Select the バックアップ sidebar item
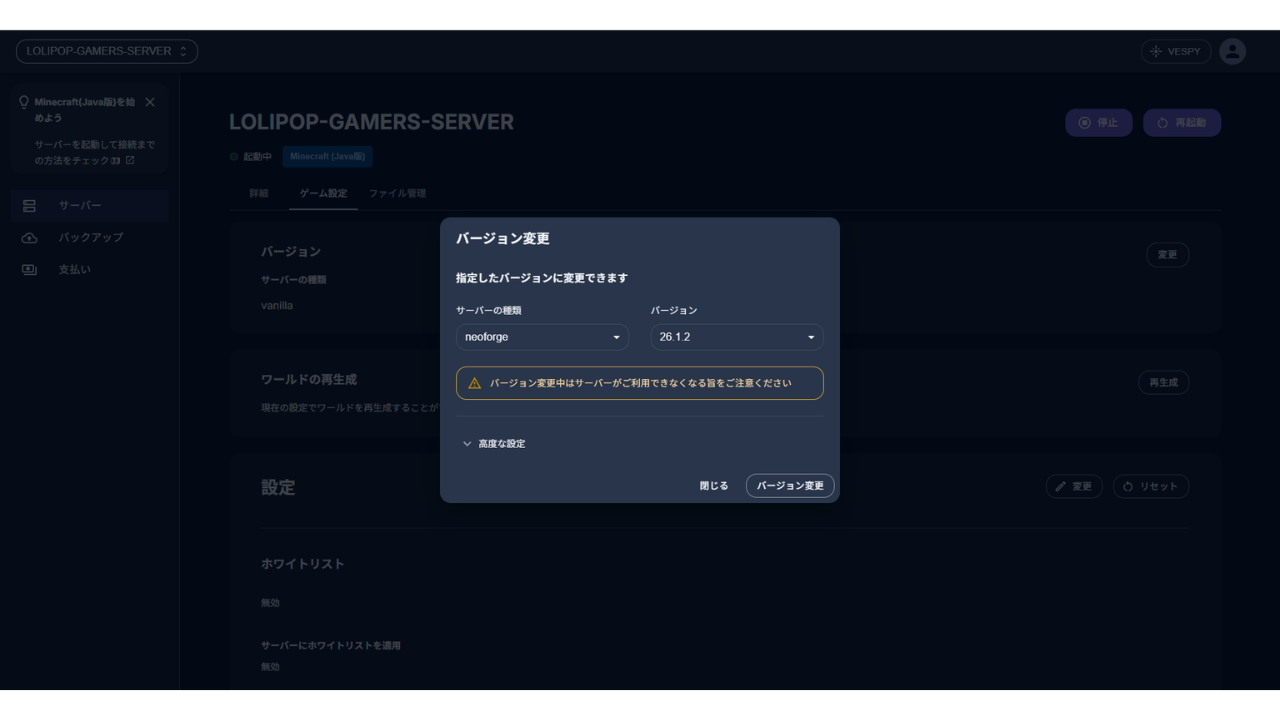Image resolution: width=1280 pixels, height=720 pixels. pyautogui.click(x=90, y=237)
